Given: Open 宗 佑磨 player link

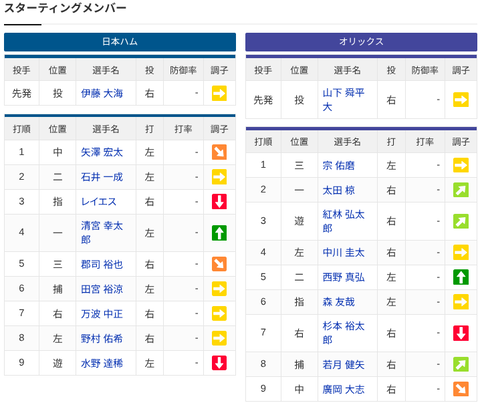Looking at the screenshot, I should tap(339, 165).
